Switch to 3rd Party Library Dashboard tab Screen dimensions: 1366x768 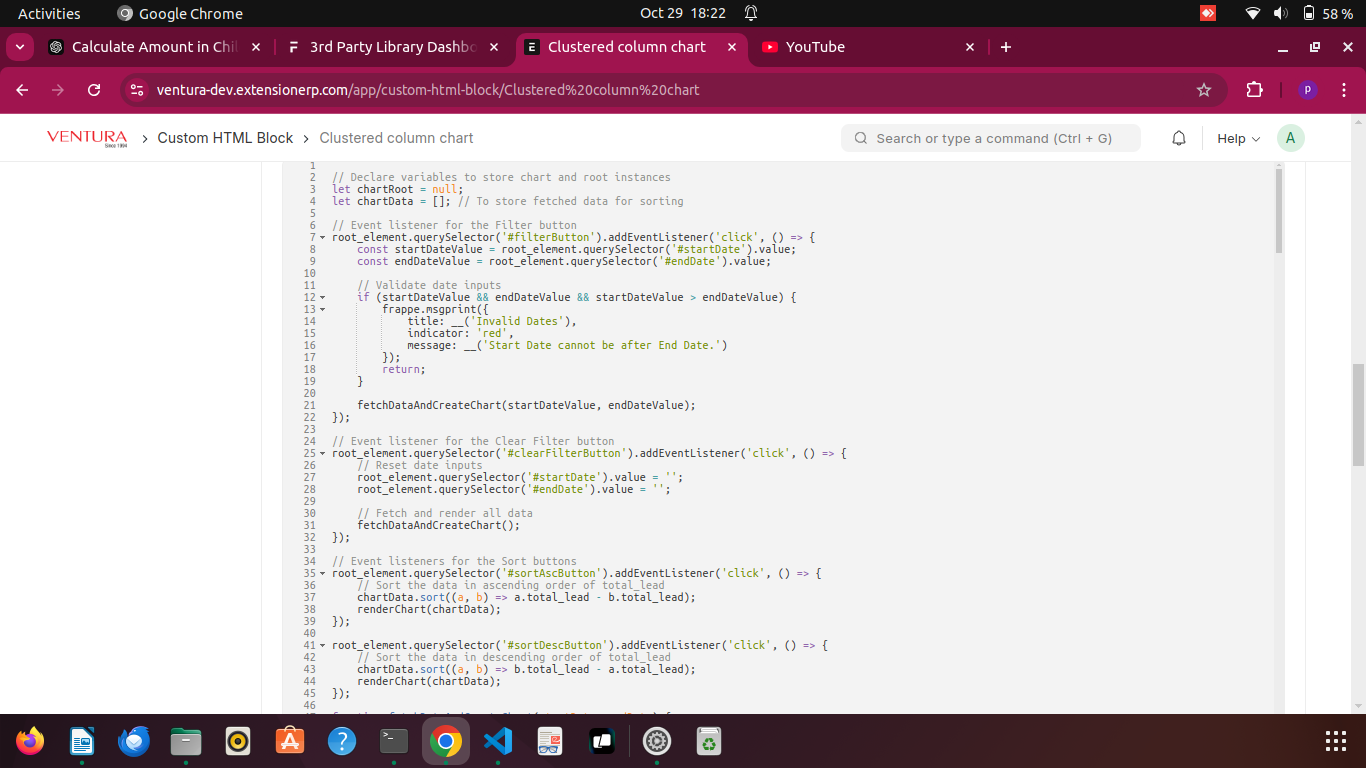click(x=393, y=47)
